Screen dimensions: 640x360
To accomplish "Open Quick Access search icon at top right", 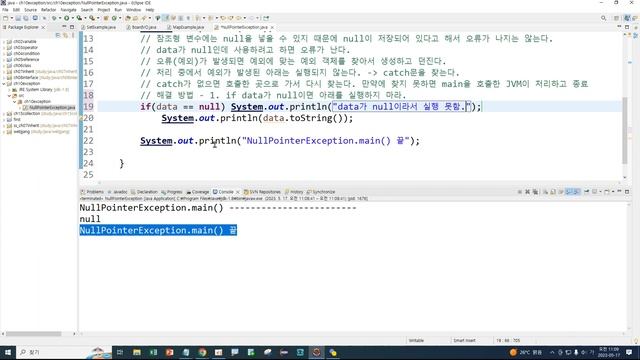I will 604,18.
